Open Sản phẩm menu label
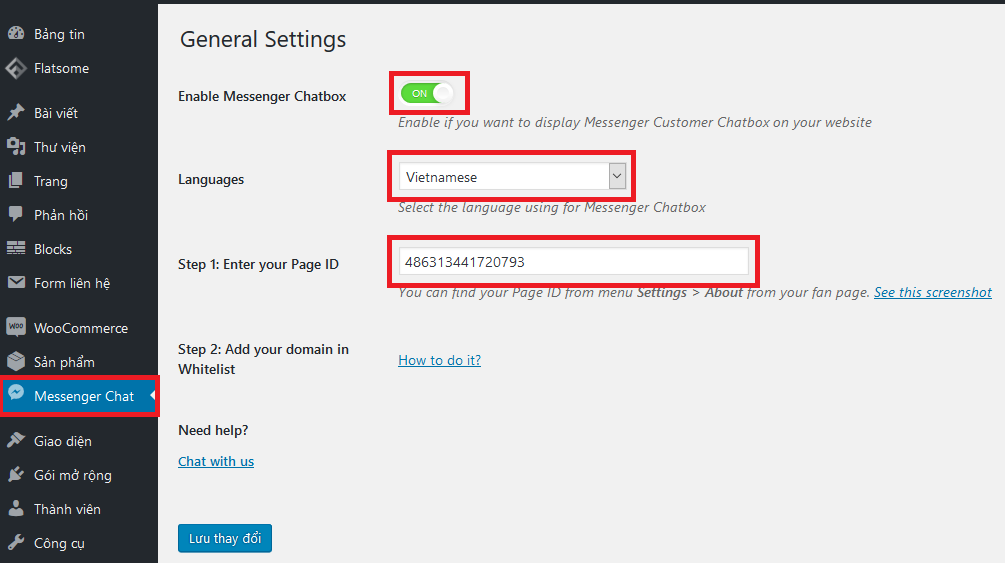The image size is (1005, 563). [64, 362]
